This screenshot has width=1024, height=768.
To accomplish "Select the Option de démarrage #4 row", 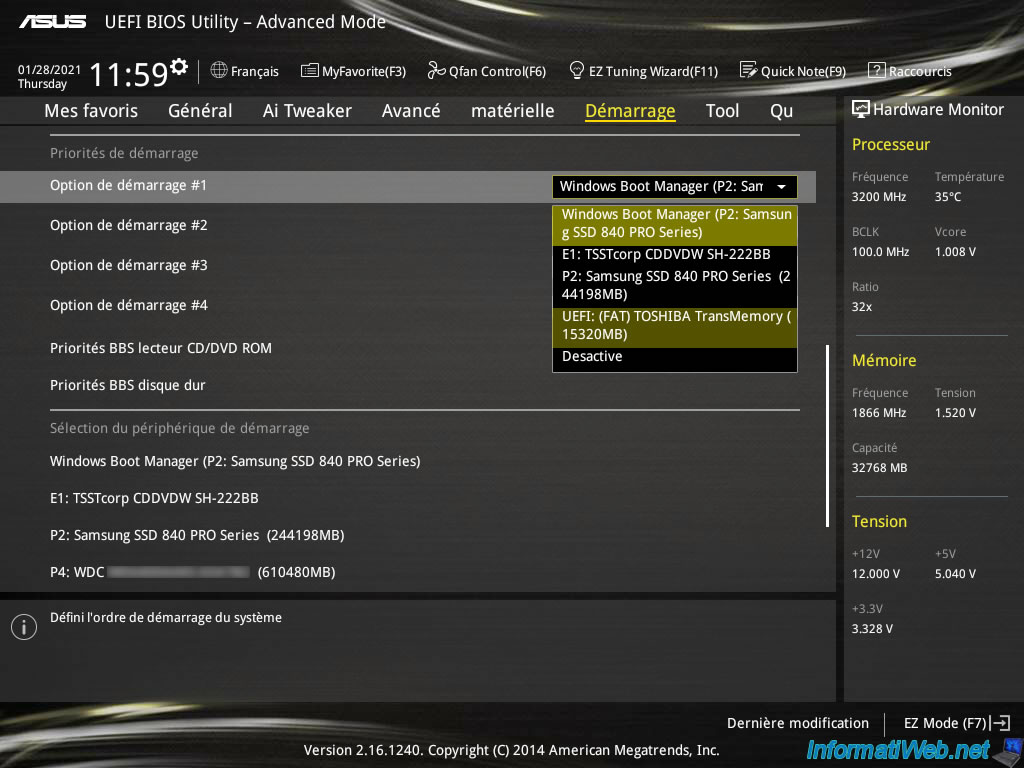I will pos(129,305).
